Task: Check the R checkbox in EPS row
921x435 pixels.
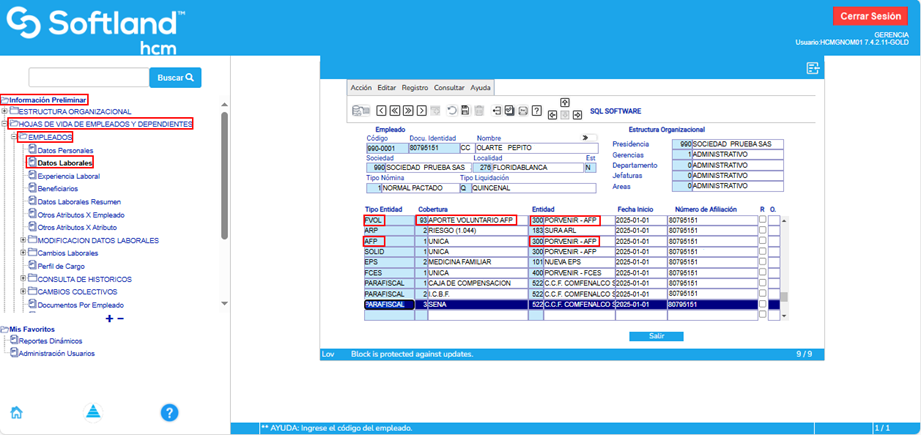Action: tap(762, 262)
